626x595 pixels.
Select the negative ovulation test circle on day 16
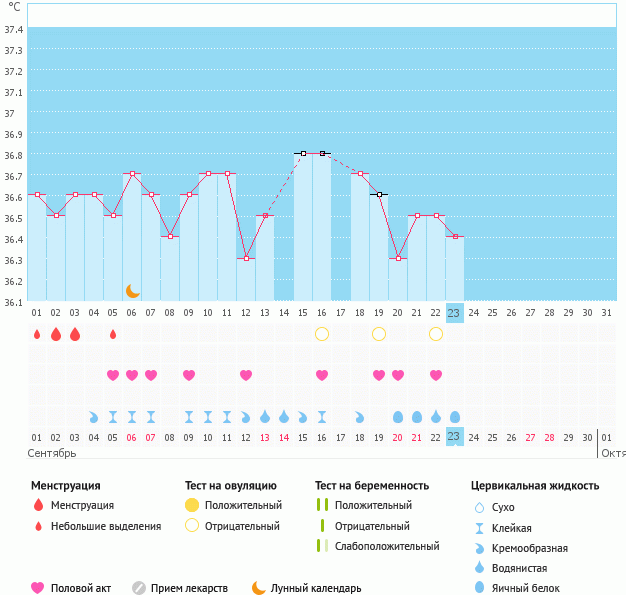[x=322, y=334]
